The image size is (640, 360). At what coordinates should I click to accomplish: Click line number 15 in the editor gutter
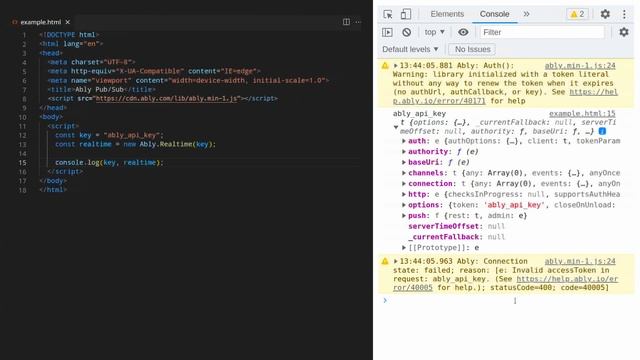click(x=22, y=162)
